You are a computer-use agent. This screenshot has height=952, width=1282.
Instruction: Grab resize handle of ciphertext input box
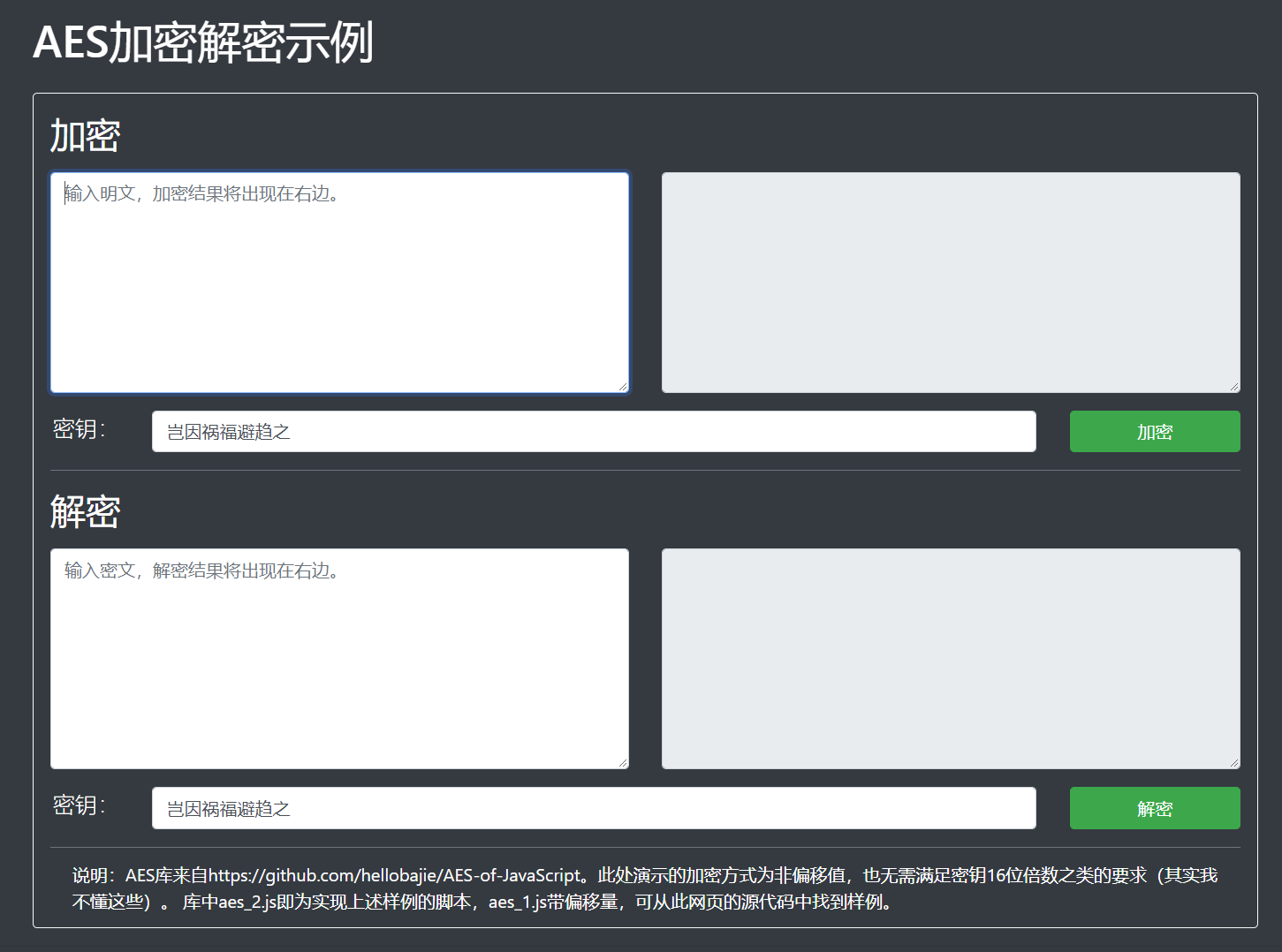pyautogui.click(x=623, y=762)
